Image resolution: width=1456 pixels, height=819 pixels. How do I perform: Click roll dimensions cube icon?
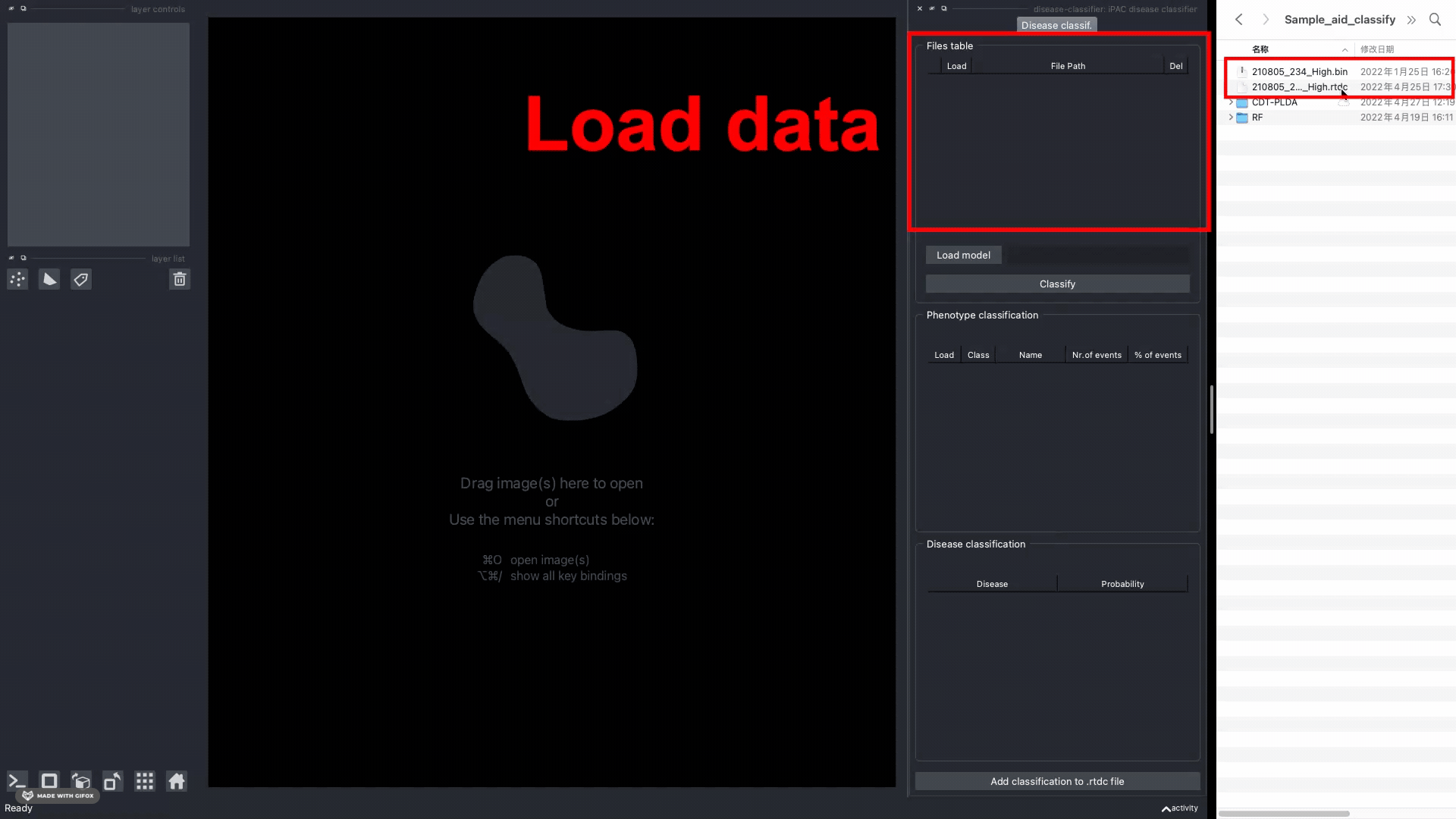pyautogui.click(x=81, y=781)
